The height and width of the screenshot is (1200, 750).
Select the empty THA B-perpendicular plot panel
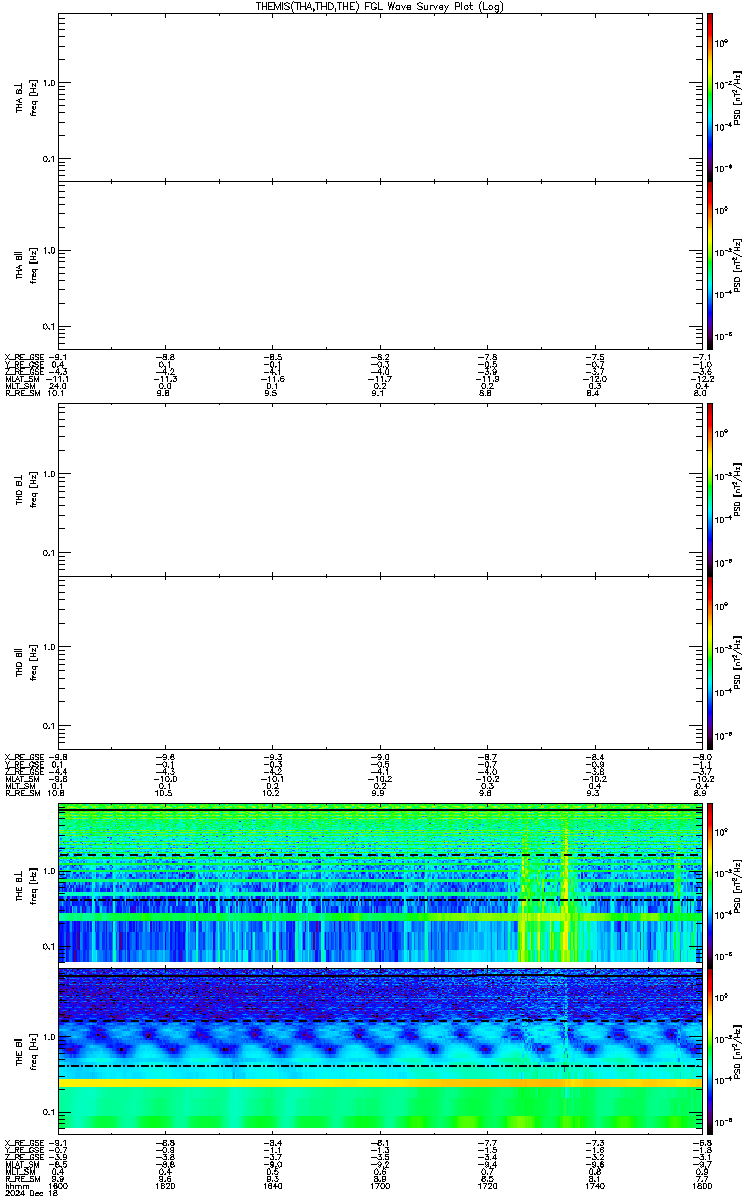pos(380,96)
